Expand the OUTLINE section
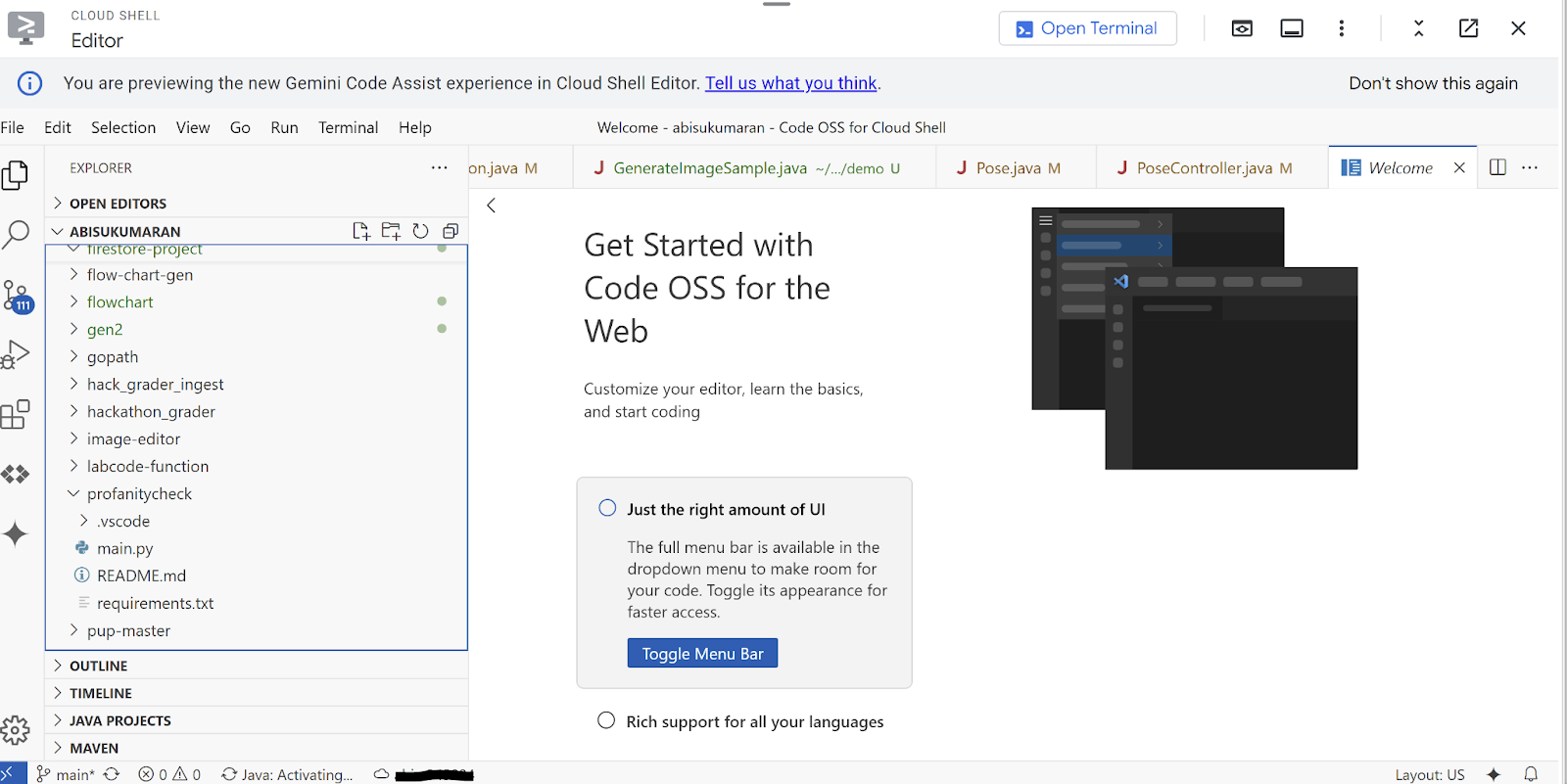1567x784 pixels. point(98,666)
